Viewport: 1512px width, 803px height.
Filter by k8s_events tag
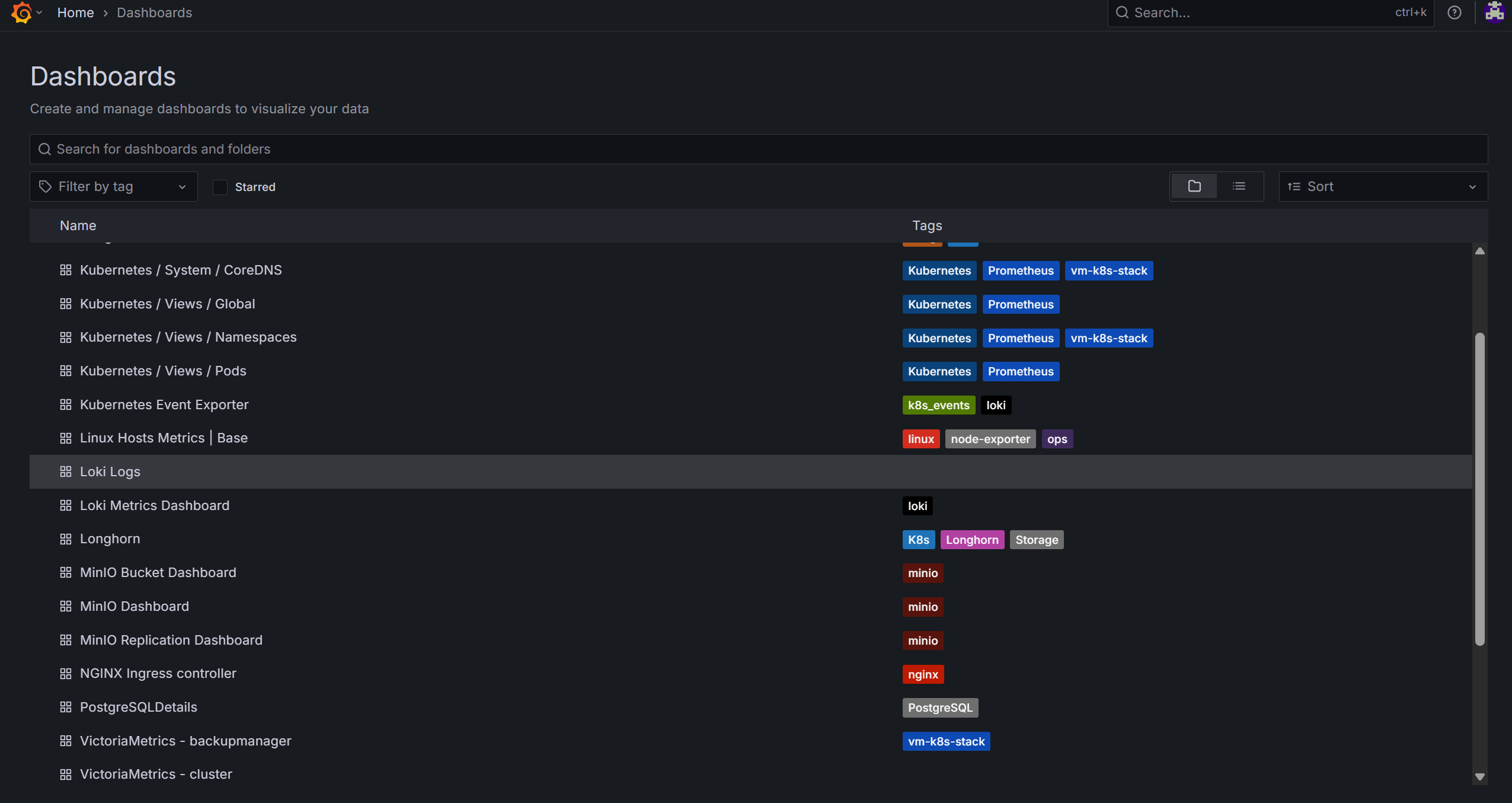point(938,405)
